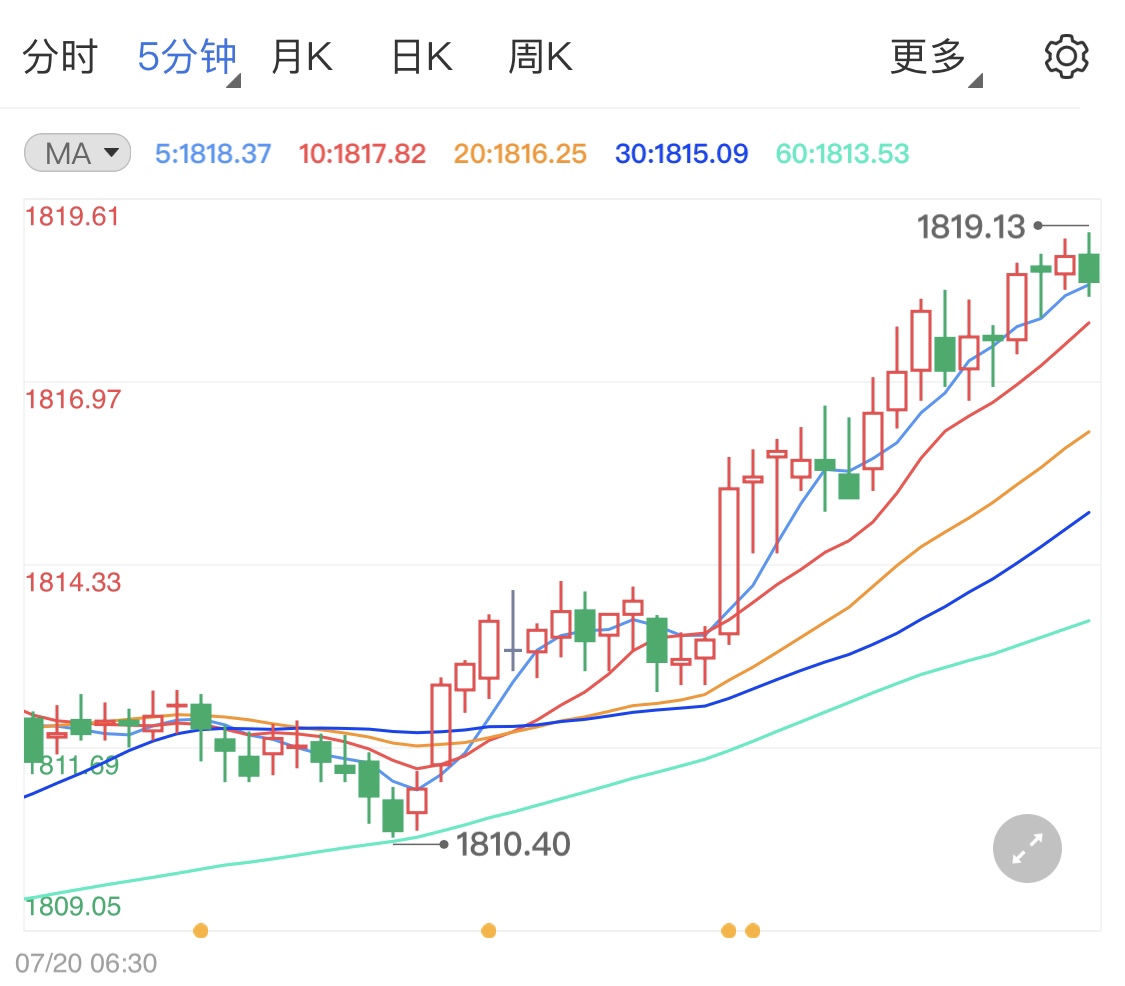Screen dimensions: 1125x986
Task: Click the MA20 value 20:1816.25
Action: 520,154
